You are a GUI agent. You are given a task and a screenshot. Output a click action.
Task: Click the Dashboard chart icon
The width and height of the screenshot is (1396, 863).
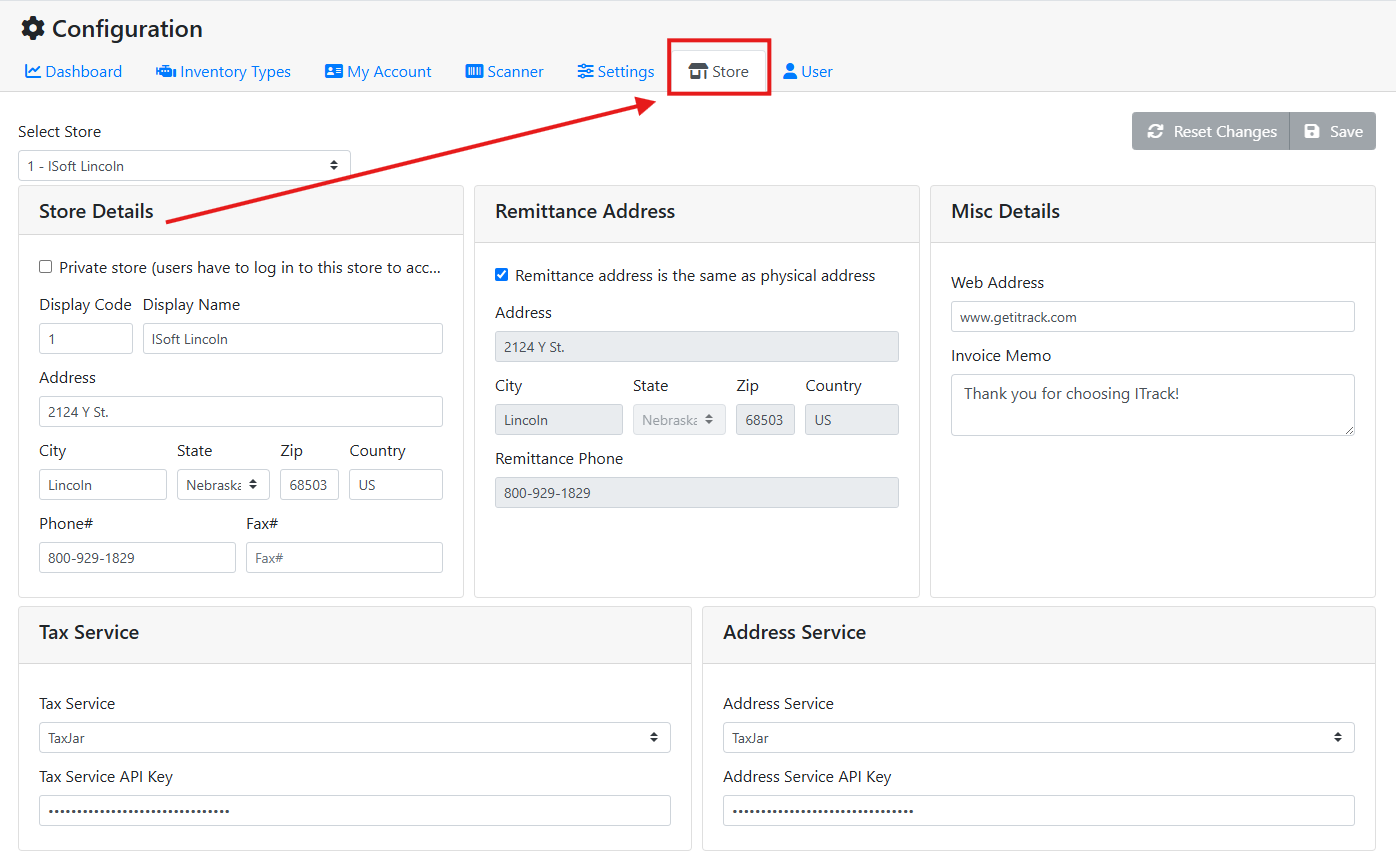pyautogui.click(x=33, y=72)
